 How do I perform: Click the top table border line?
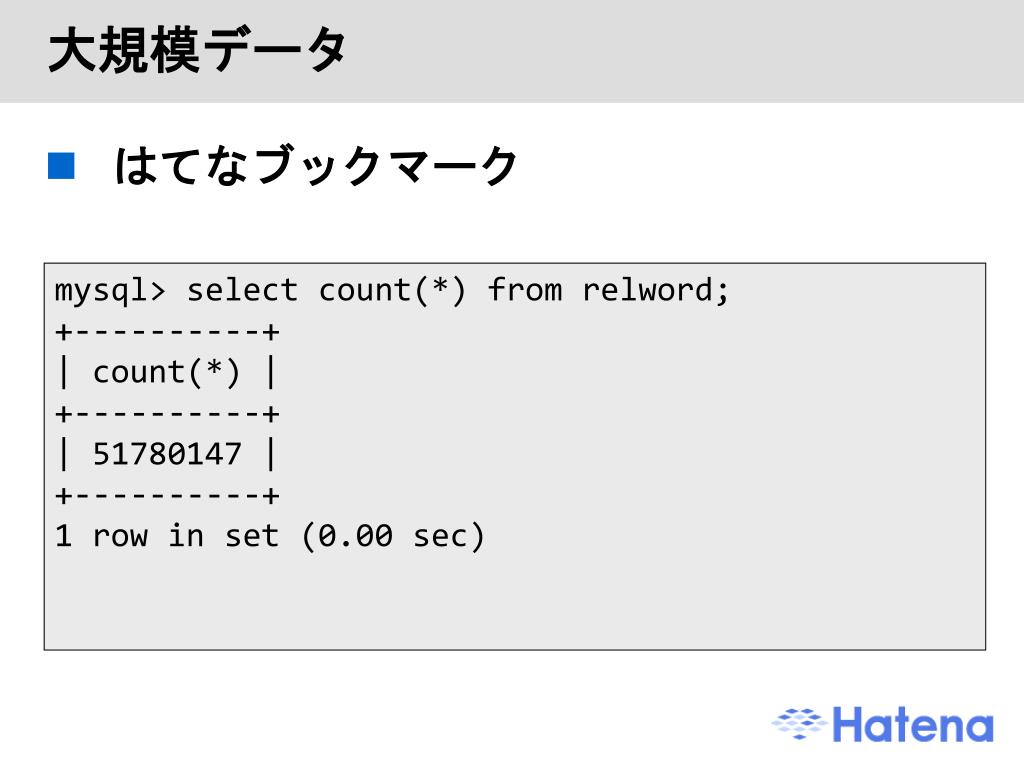(x=167, y=332)
